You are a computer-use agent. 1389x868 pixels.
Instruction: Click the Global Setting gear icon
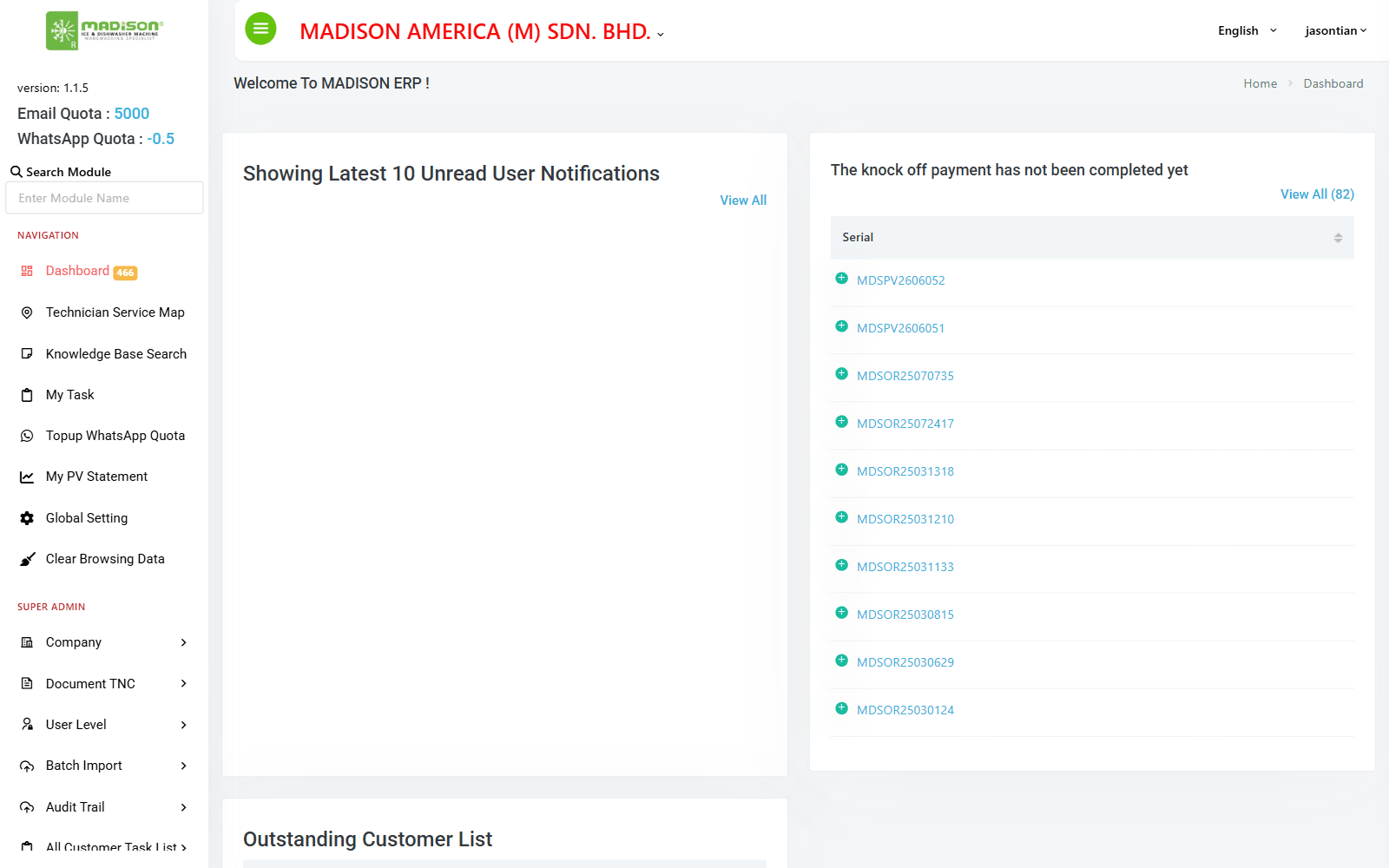(27, 518)
